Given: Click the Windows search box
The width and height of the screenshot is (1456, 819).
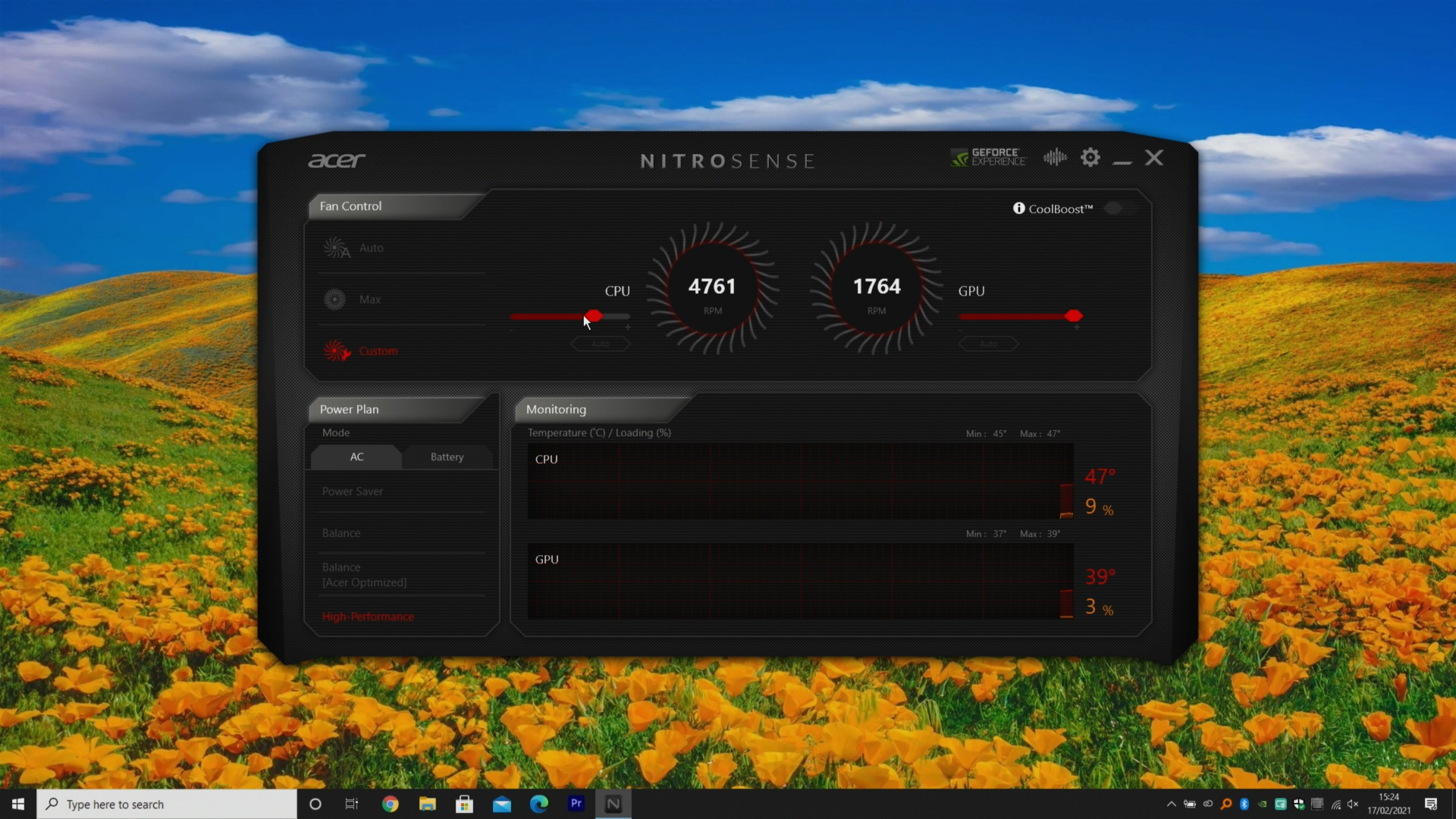Looking at the screenshot, I should (167, 803).
